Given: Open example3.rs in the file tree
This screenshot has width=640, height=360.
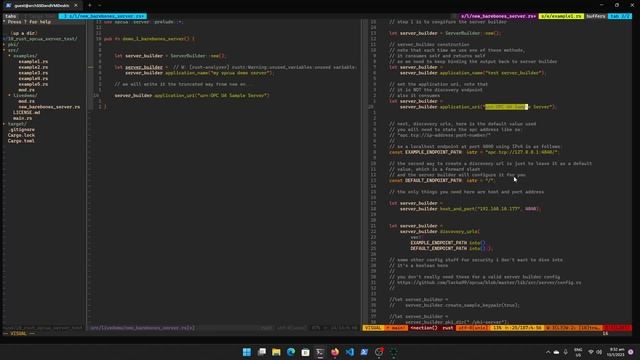Looking at the screenshot, I should point(33,73).
